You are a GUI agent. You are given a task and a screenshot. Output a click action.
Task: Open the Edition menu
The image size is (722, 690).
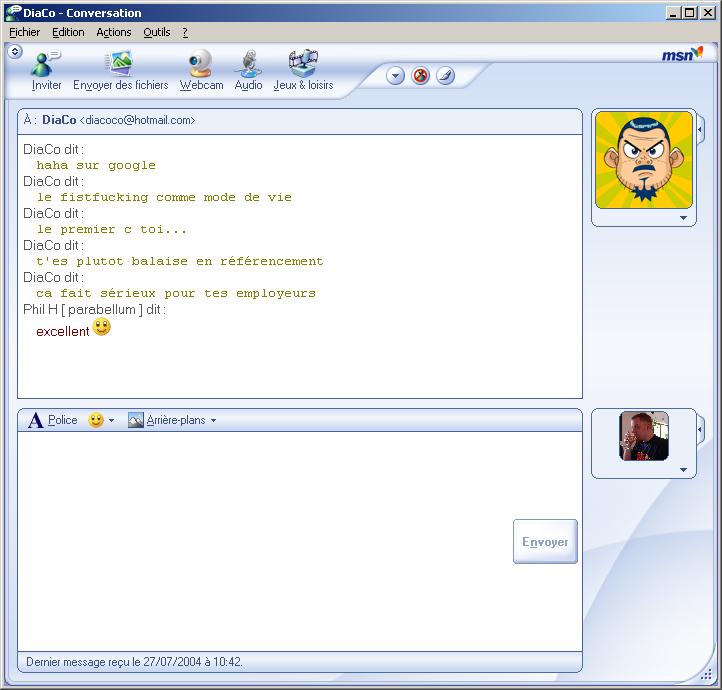tap(68, 32)
